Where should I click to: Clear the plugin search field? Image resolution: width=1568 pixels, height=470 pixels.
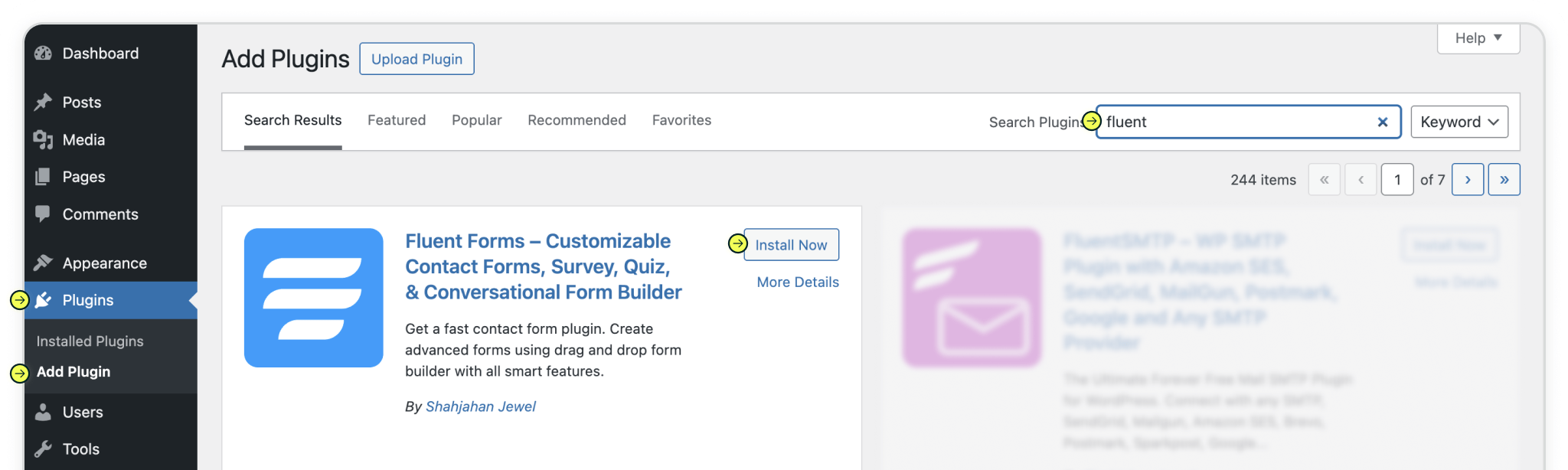(x=1383, y=122)
